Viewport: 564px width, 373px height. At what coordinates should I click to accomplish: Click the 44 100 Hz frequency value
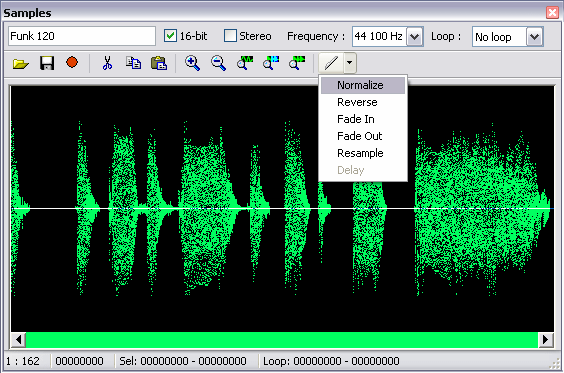[x=379, y=36]
